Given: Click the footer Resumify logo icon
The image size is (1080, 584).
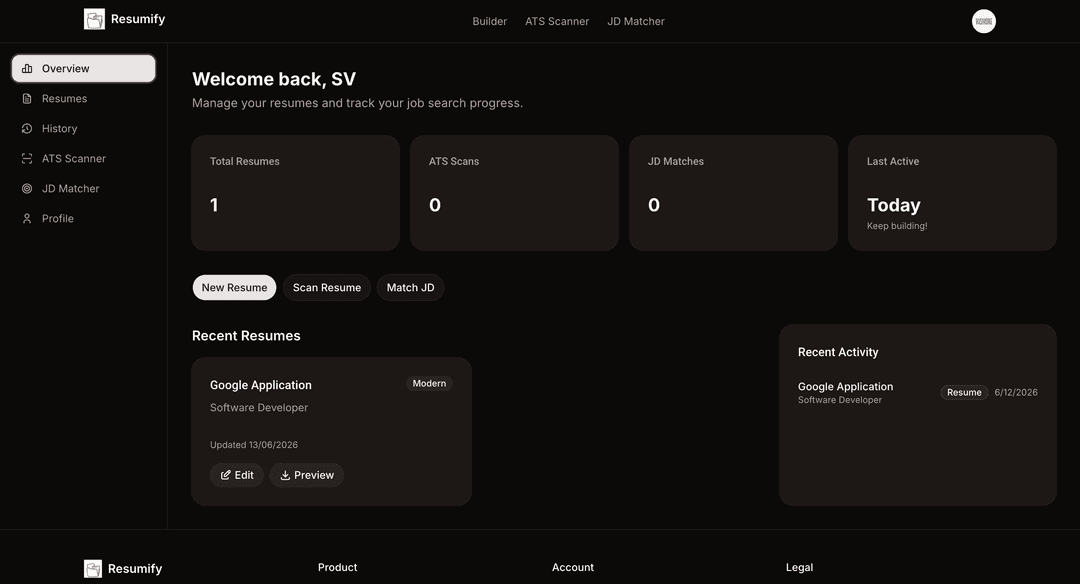Looking at the screenshot, I should click(x=93, y=568).
